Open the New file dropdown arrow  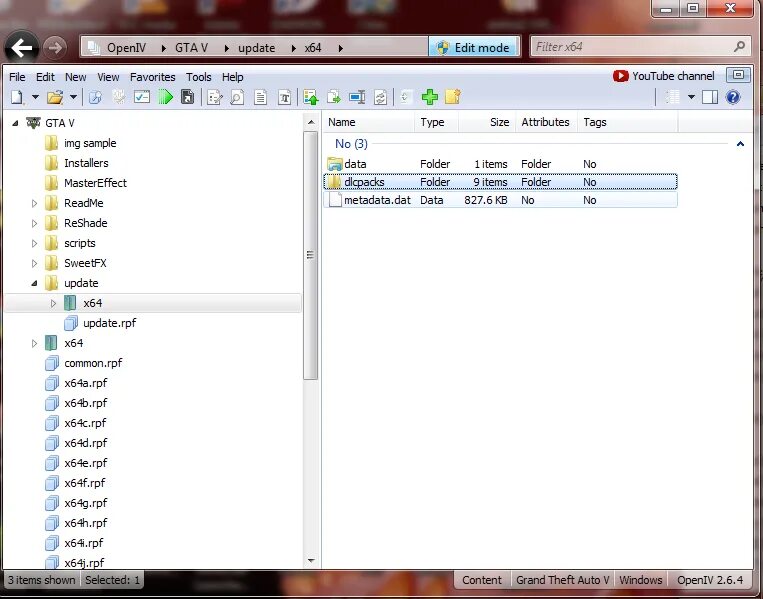[x=36, y=97]
